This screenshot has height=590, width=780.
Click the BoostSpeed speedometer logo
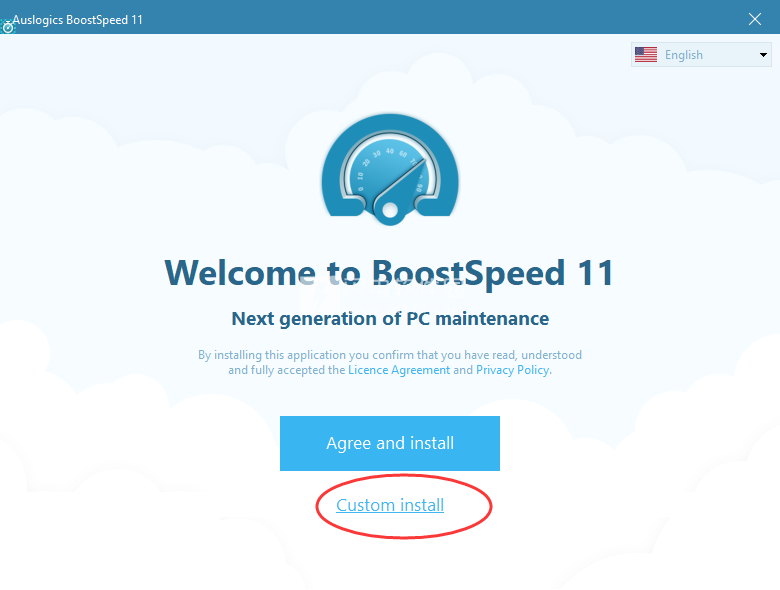tap(390, 169)
